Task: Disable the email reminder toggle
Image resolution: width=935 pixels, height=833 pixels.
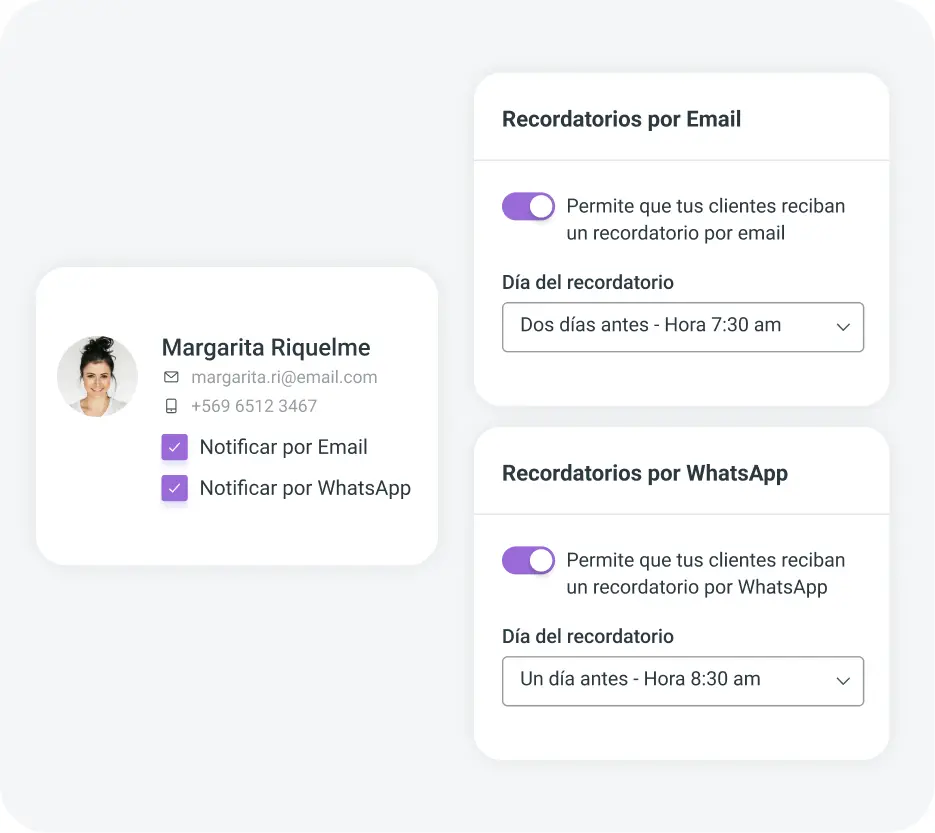Action: [x=528, y=206]
